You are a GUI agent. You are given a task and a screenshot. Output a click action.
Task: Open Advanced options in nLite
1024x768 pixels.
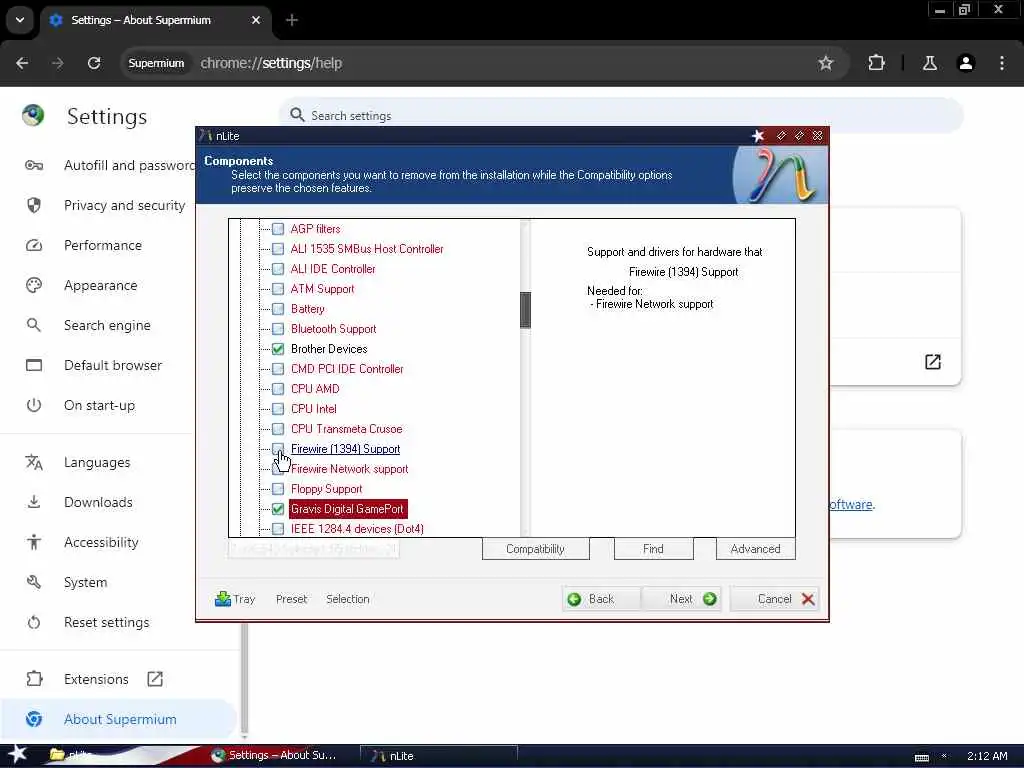pyautogui.click(x=756, y=549)
